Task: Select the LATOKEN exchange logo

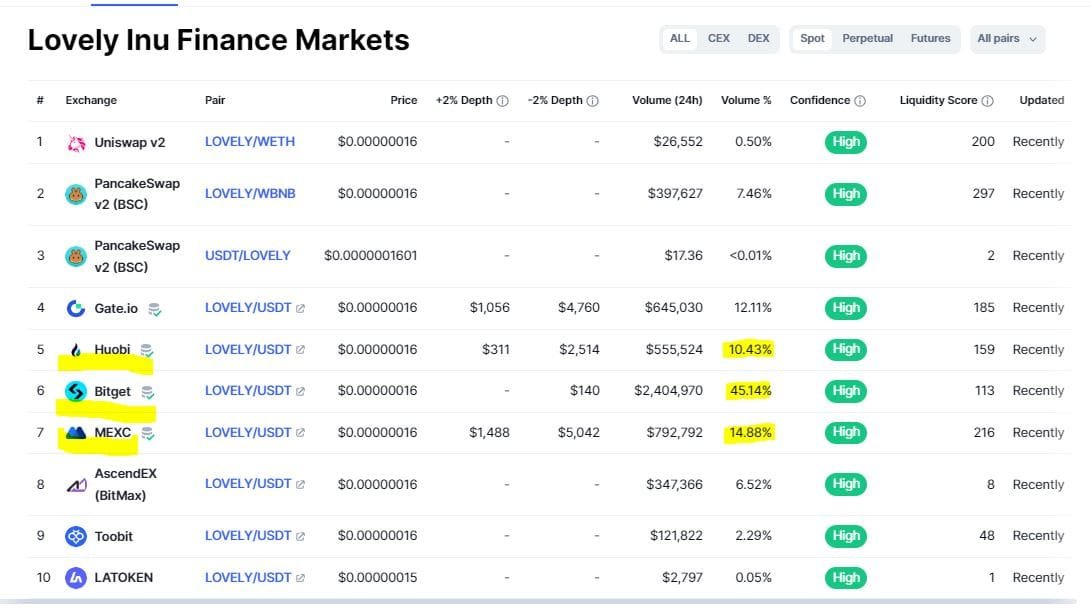Action: tap(75, 577)
